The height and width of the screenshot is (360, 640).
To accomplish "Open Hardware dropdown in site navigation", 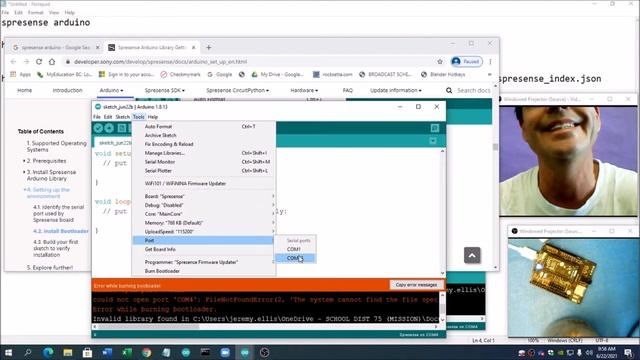I will 304,90.
